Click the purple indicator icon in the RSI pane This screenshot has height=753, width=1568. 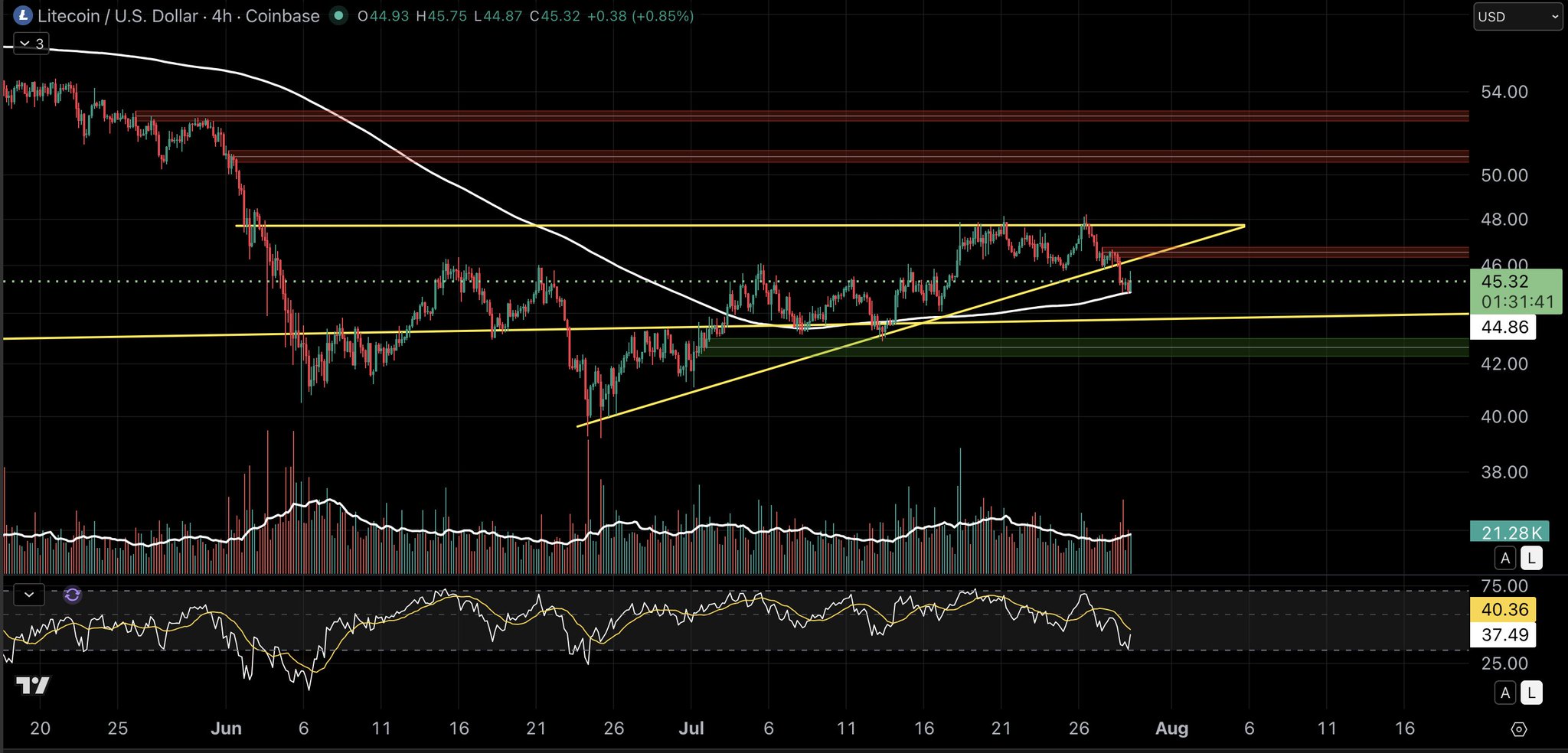pos(72,595)
